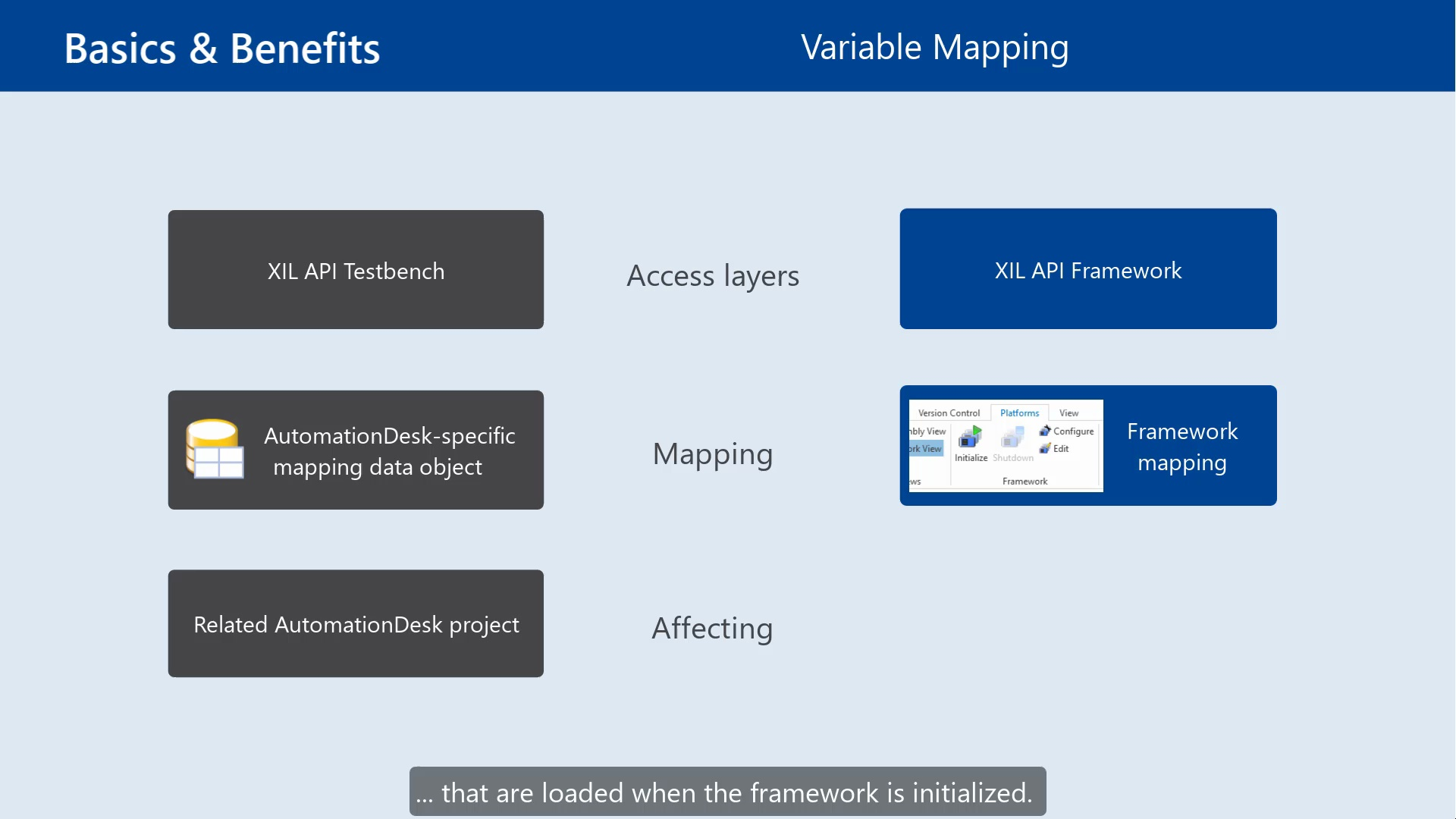Click the subtitle caption about framework initialized
The width and height of the screenshot is (1456, 819).
(x=728, y=792)
